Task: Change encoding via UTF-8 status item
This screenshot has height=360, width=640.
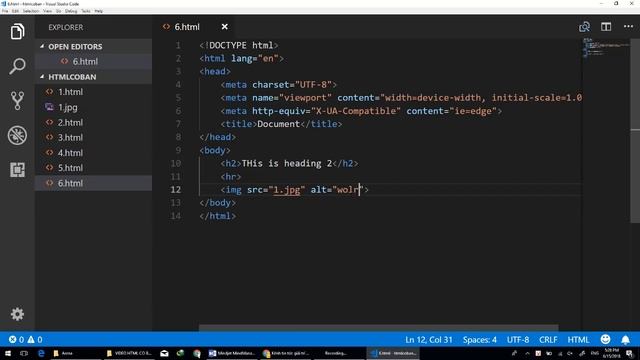Action: pyautogui.click(x=518, y=340)
